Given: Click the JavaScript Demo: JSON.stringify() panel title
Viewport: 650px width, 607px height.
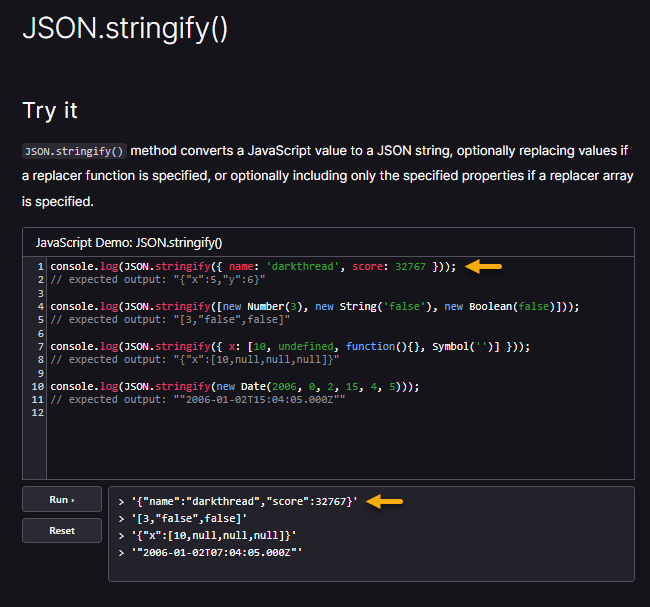Looking at the screenshot, I should click(129, 242).
